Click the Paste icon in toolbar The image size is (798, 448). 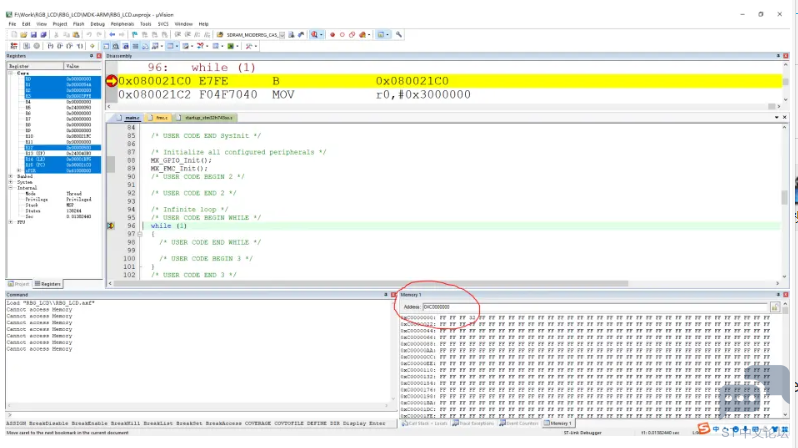76,35
